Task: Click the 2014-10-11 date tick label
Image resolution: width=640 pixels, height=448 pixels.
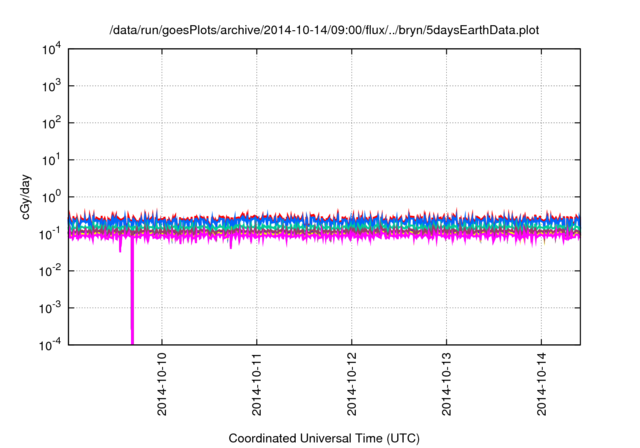Action: pos(257,385)
